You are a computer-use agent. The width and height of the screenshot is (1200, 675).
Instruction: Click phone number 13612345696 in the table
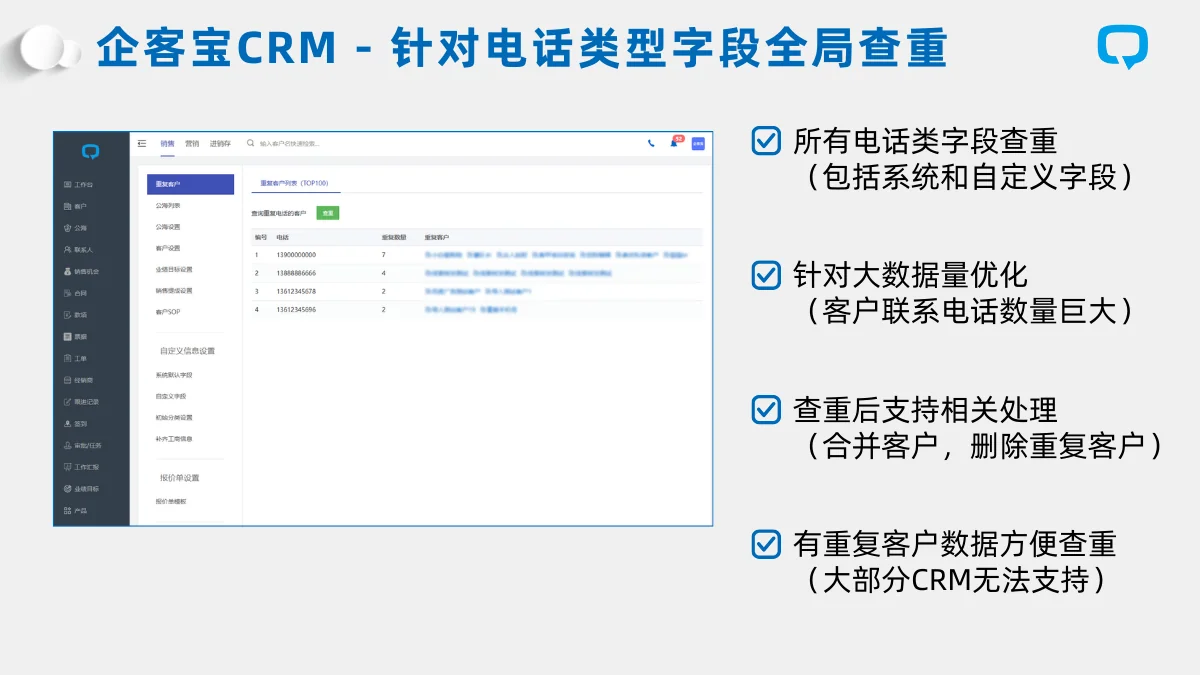(296, 310)
